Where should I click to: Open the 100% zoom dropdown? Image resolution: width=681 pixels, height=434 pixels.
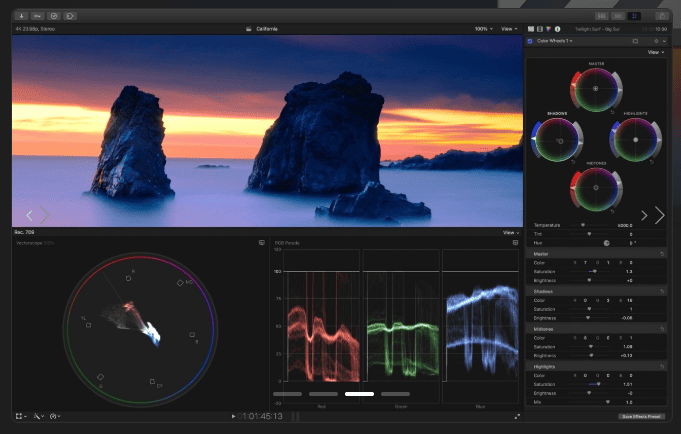click(483, 29)
